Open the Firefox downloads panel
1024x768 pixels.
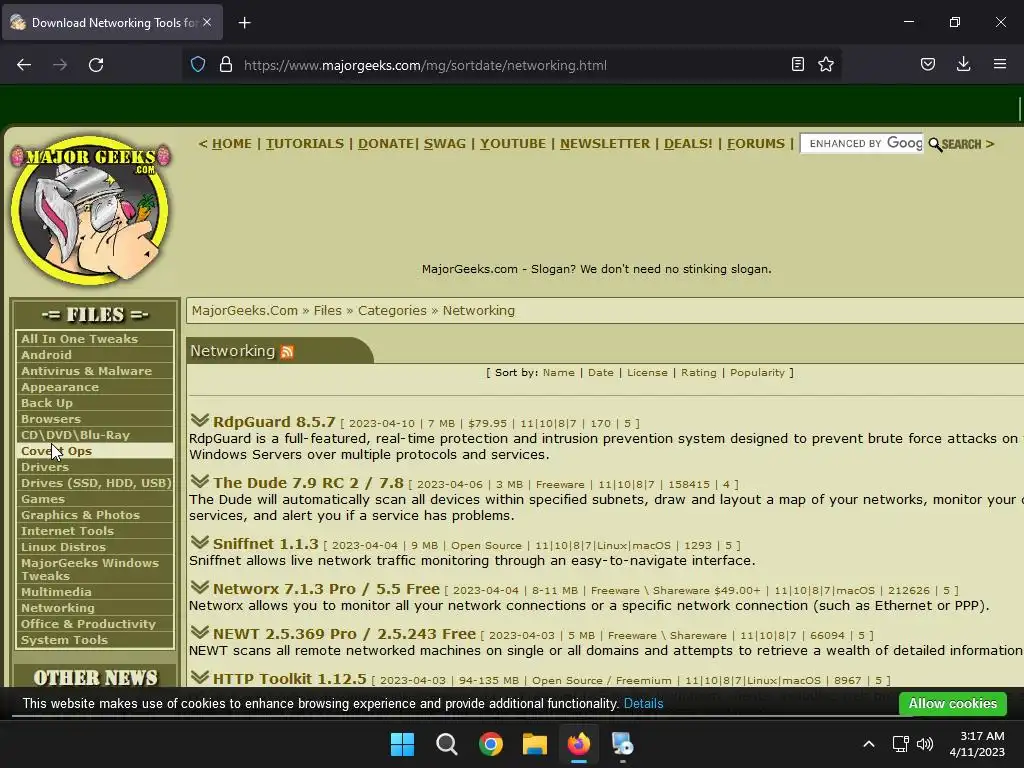tap(963, 65)
